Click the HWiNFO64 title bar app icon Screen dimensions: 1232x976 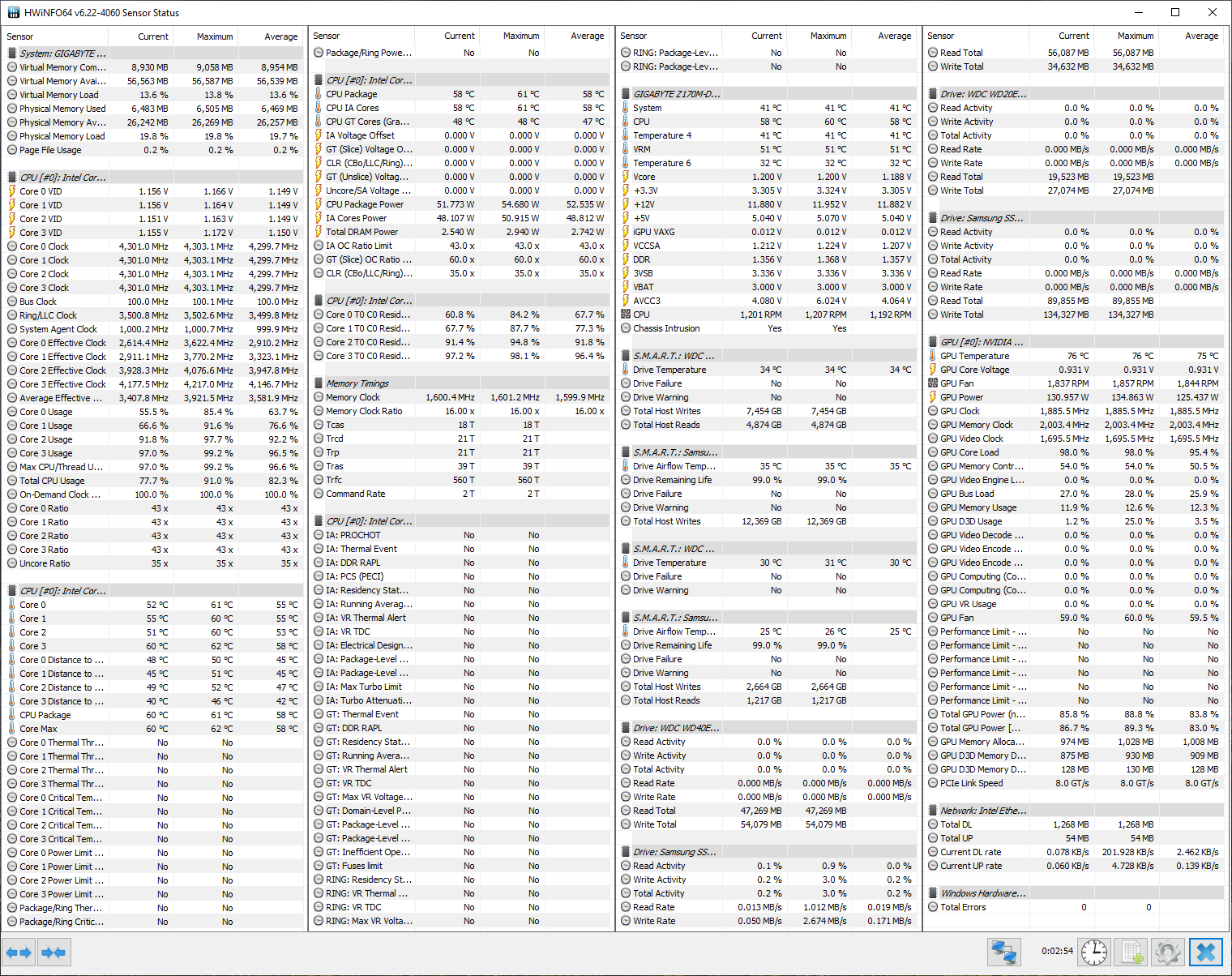point(14,12)
